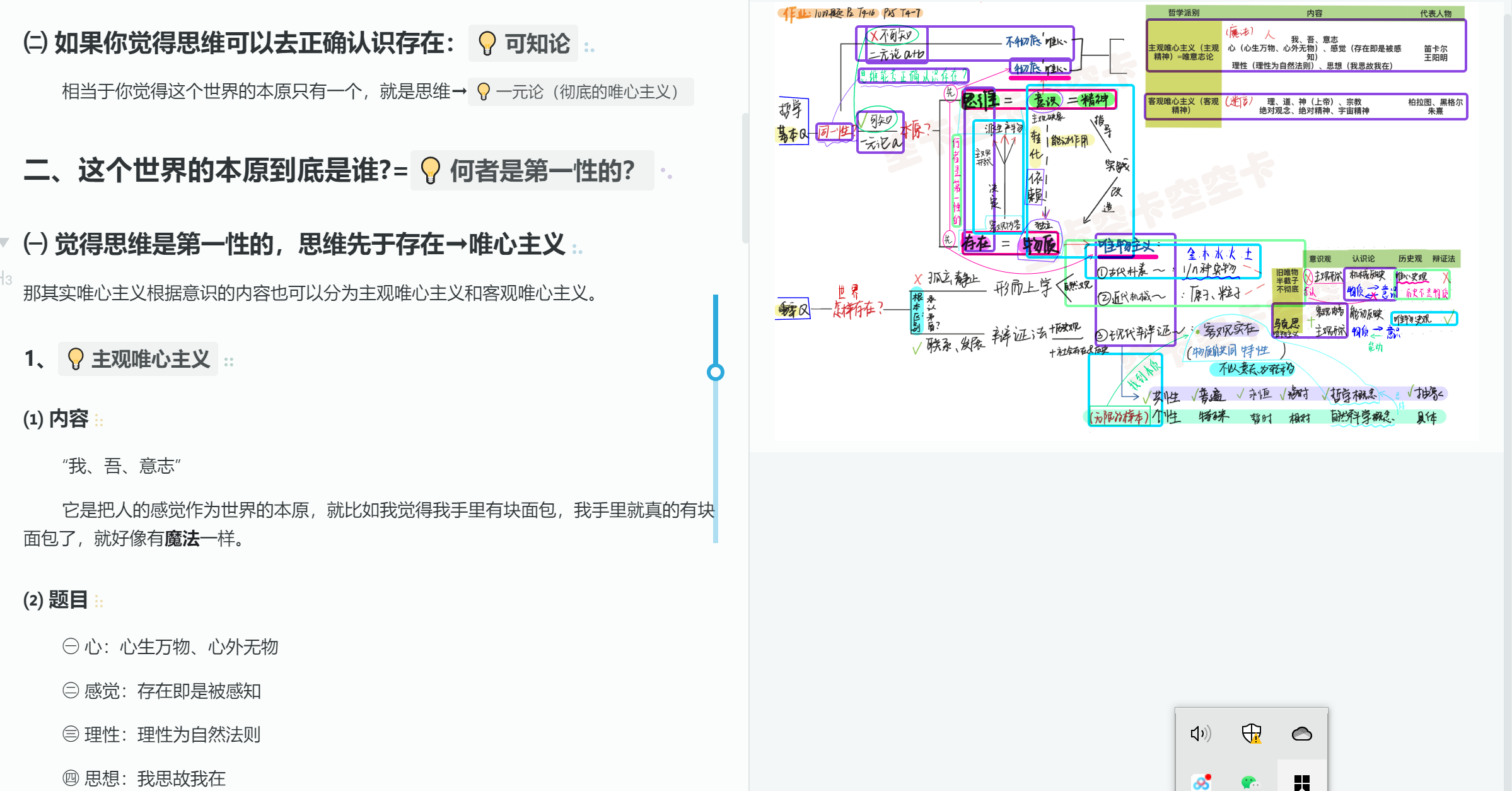
Task: Click the lightbulb icon in the 主观唯心主义 tag
Action: tap(76, 358)
